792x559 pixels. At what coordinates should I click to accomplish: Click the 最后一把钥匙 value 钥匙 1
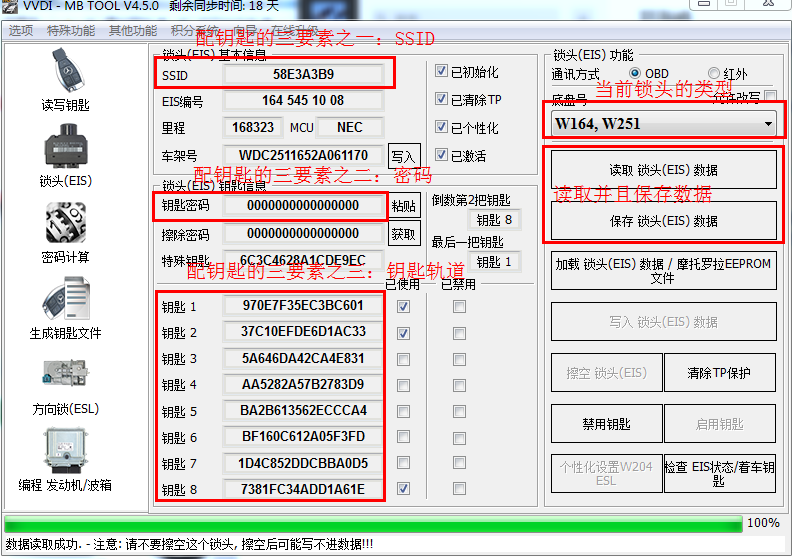point(494,262)
